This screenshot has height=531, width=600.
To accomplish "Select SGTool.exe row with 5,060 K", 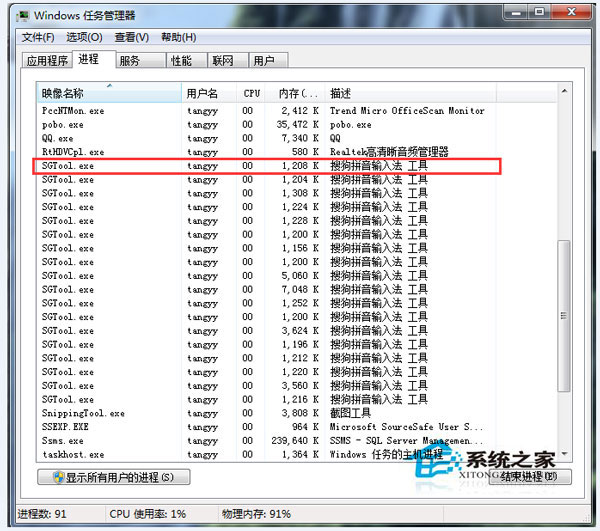I will click(267, 276).
